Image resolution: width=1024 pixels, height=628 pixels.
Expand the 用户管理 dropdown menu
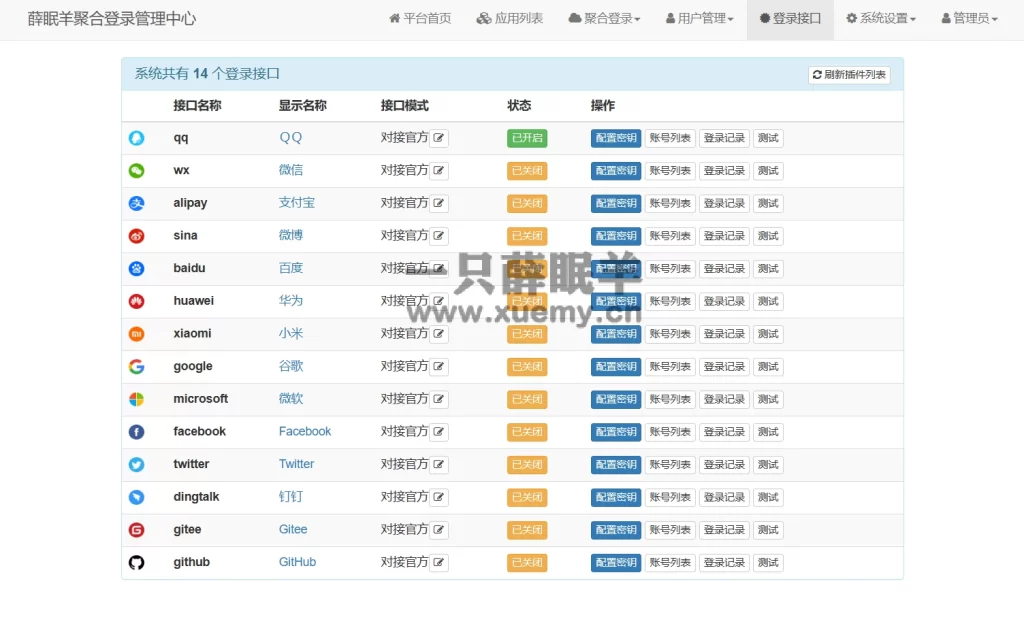tap(699, 18)
